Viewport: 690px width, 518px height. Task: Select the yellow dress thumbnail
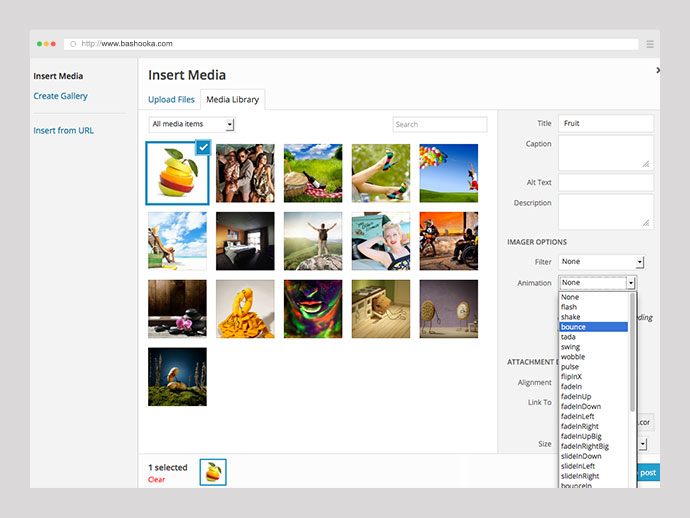(245, 309)
